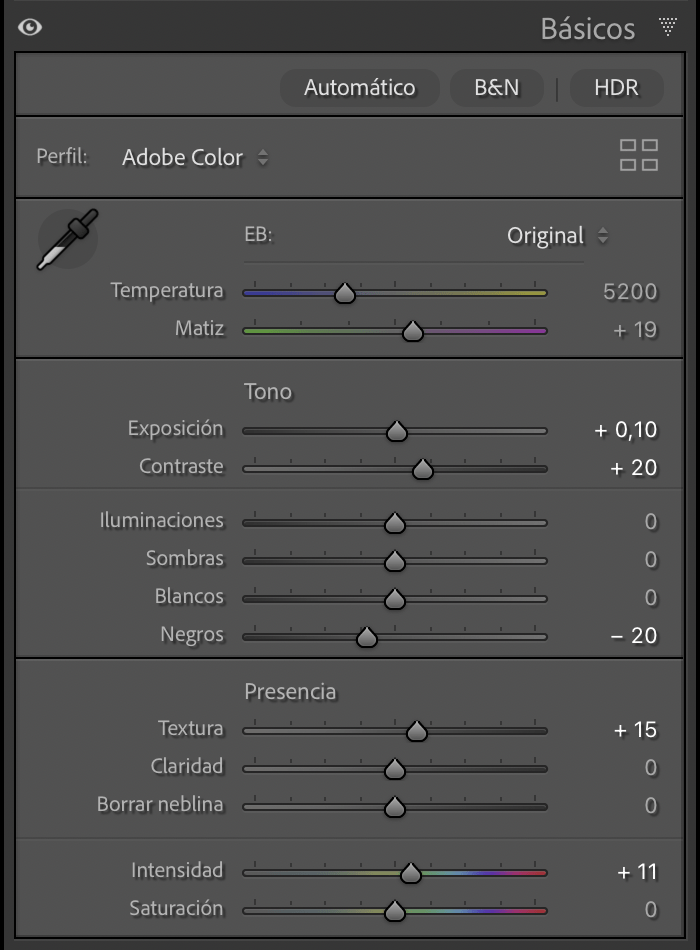700x950 pixels.
Task: Click the Matiz slider handle
Action: (x=412, y=331)
